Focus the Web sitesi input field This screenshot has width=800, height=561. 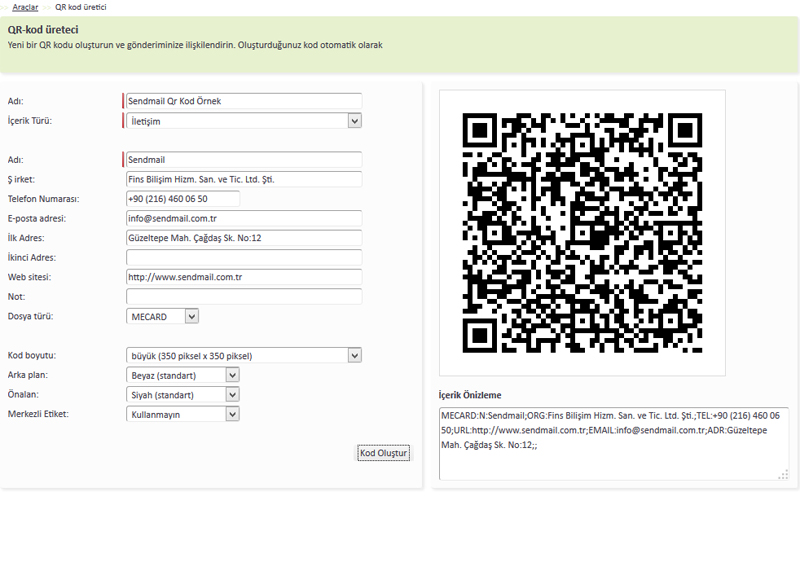[243, 277]
